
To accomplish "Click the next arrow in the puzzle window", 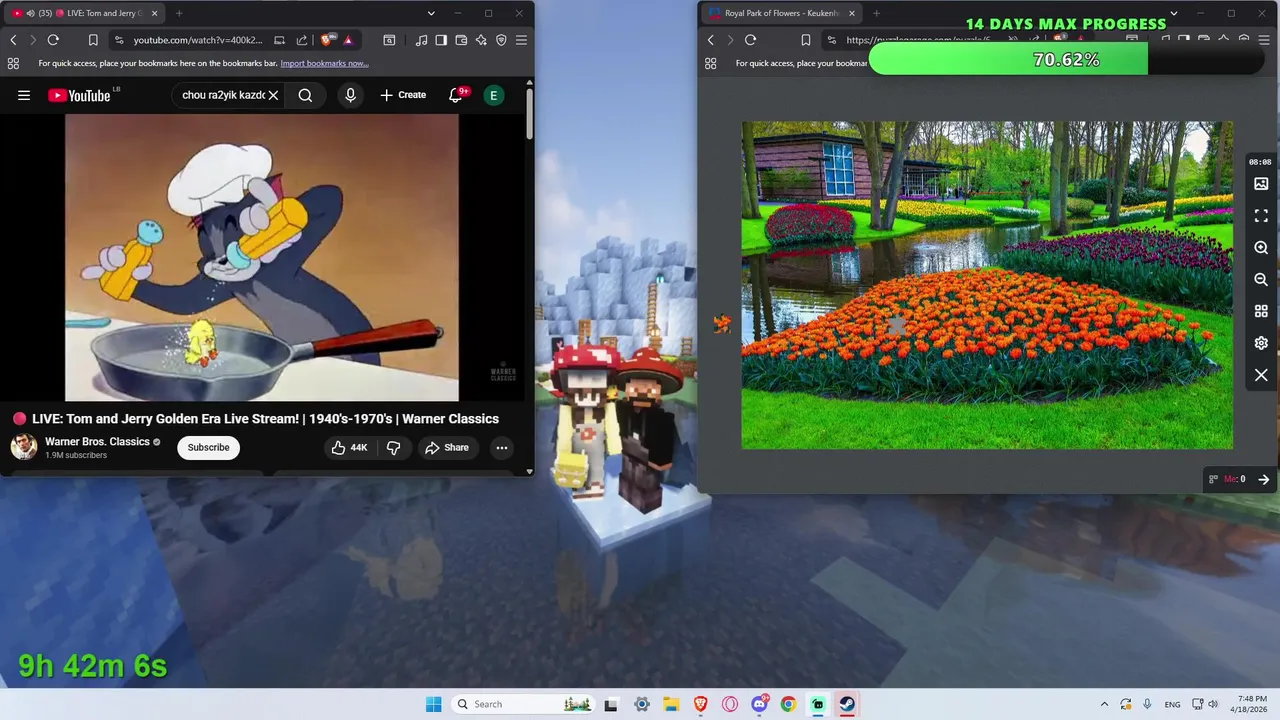I will [1263, 479].
